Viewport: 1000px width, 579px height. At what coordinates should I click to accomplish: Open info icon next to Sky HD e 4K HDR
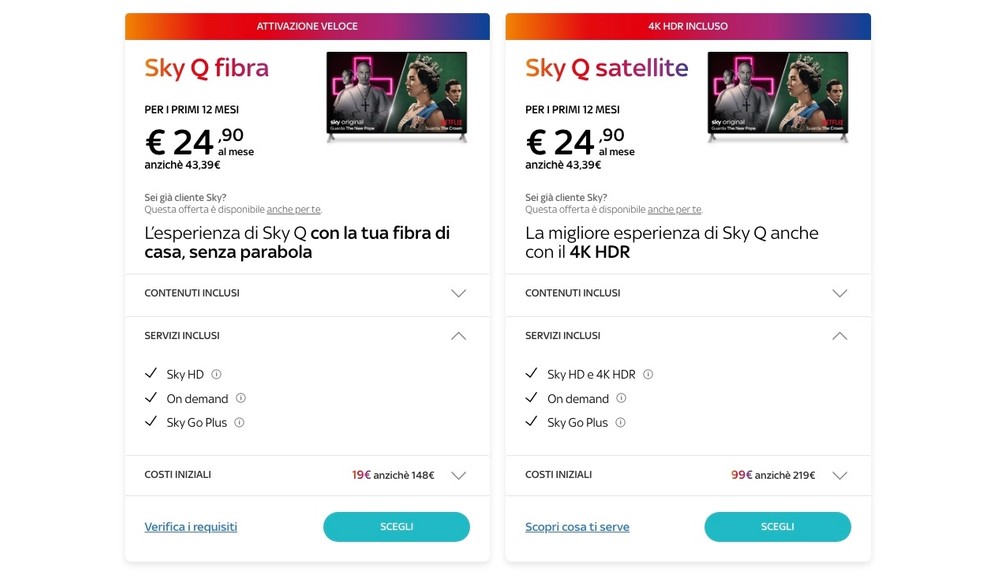[x=648, y=374]
